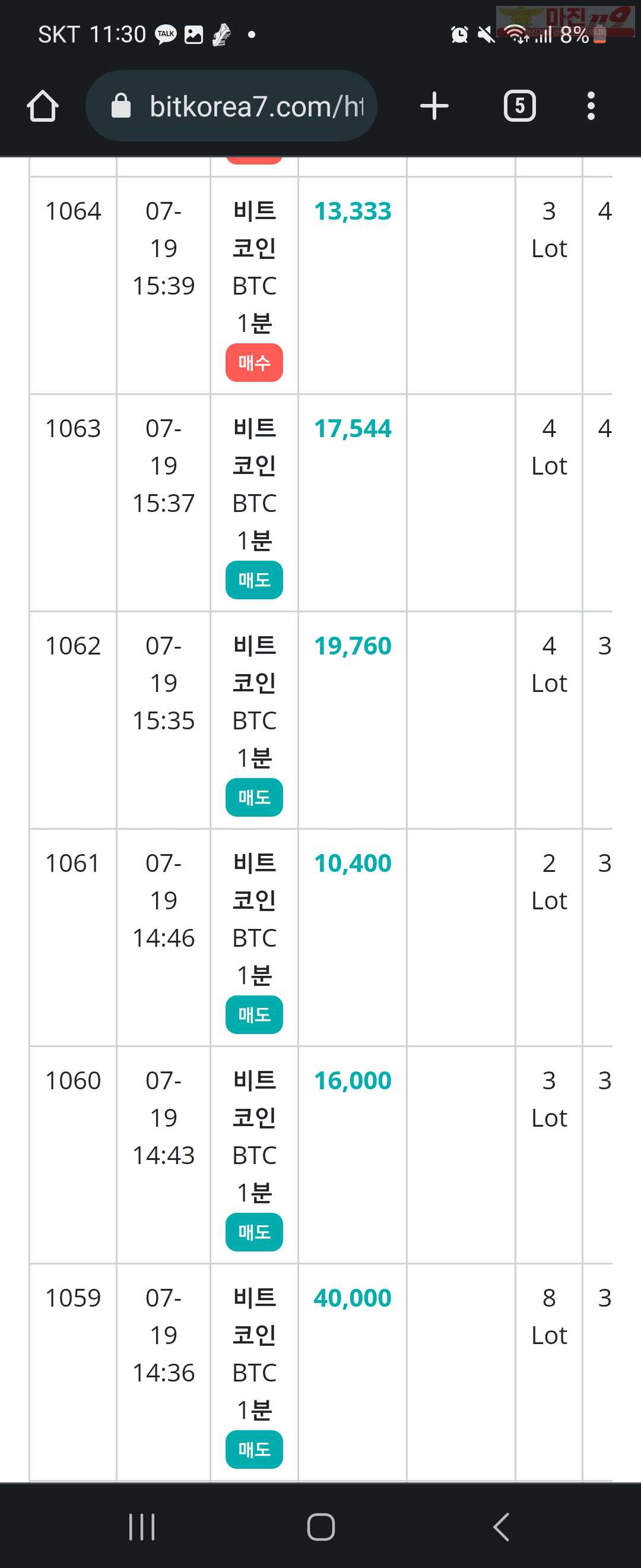Tap the 매도 badge in row 1063
This screenshot has height=1568, width=641.
tap(254, 580)
